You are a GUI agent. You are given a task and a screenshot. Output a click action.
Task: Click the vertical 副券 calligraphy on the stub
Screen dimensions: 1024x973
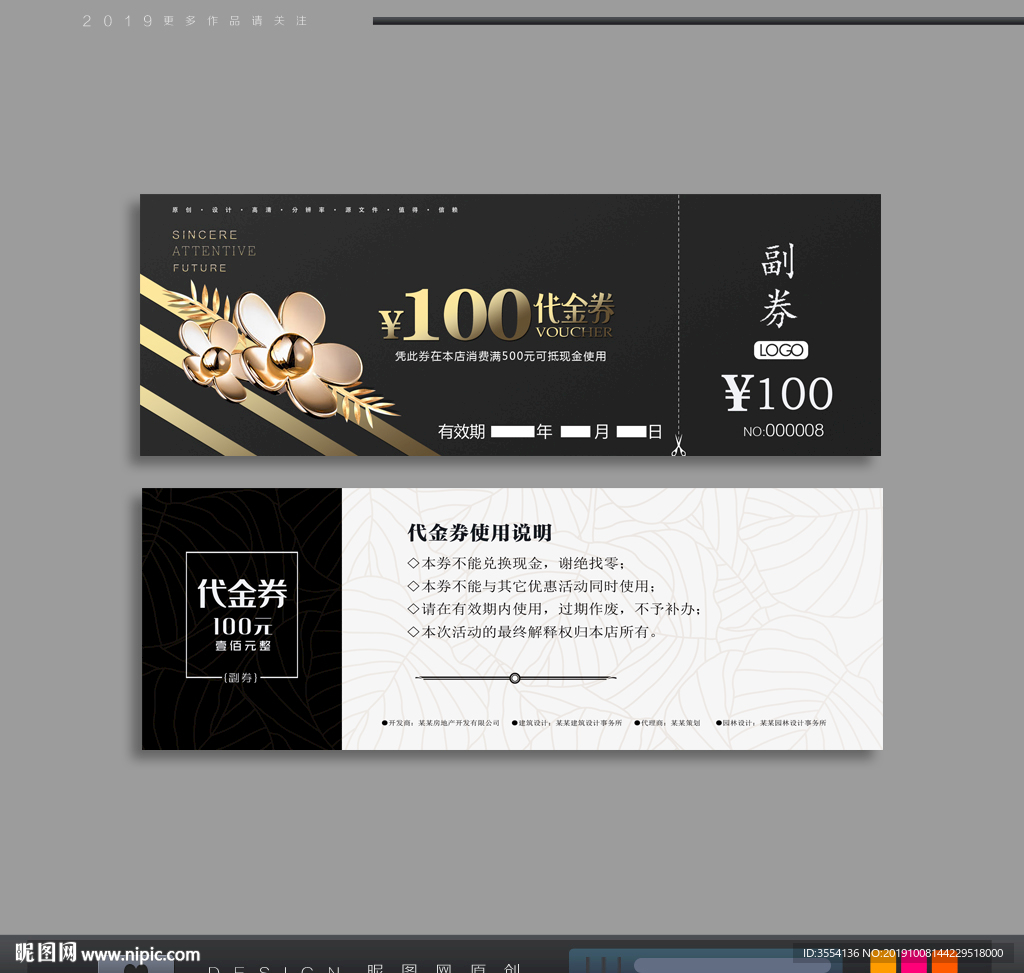coord(778,285)
